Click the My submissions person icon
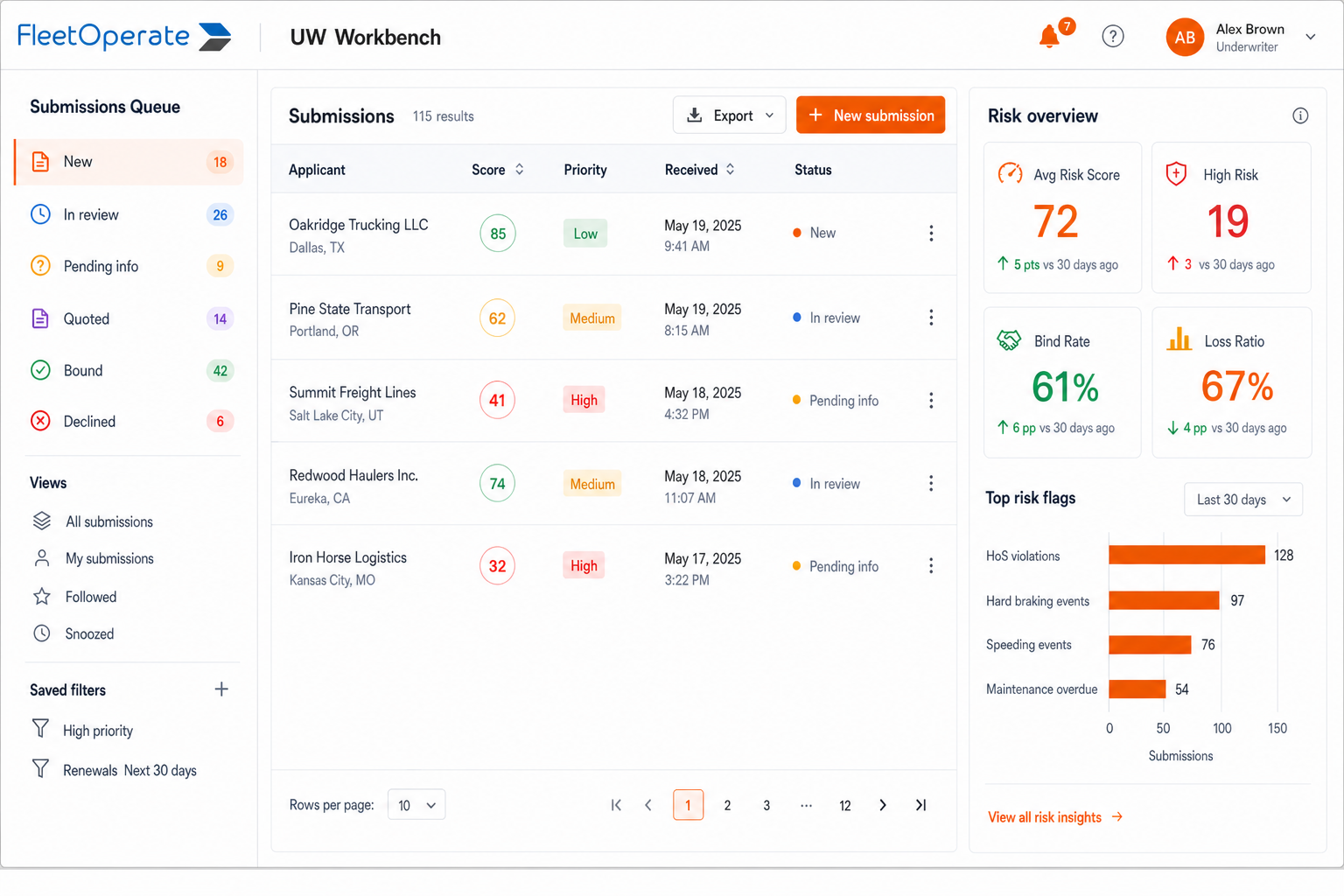The width and height of the screenshot is (1344, 896). click(x=41, y=558)
